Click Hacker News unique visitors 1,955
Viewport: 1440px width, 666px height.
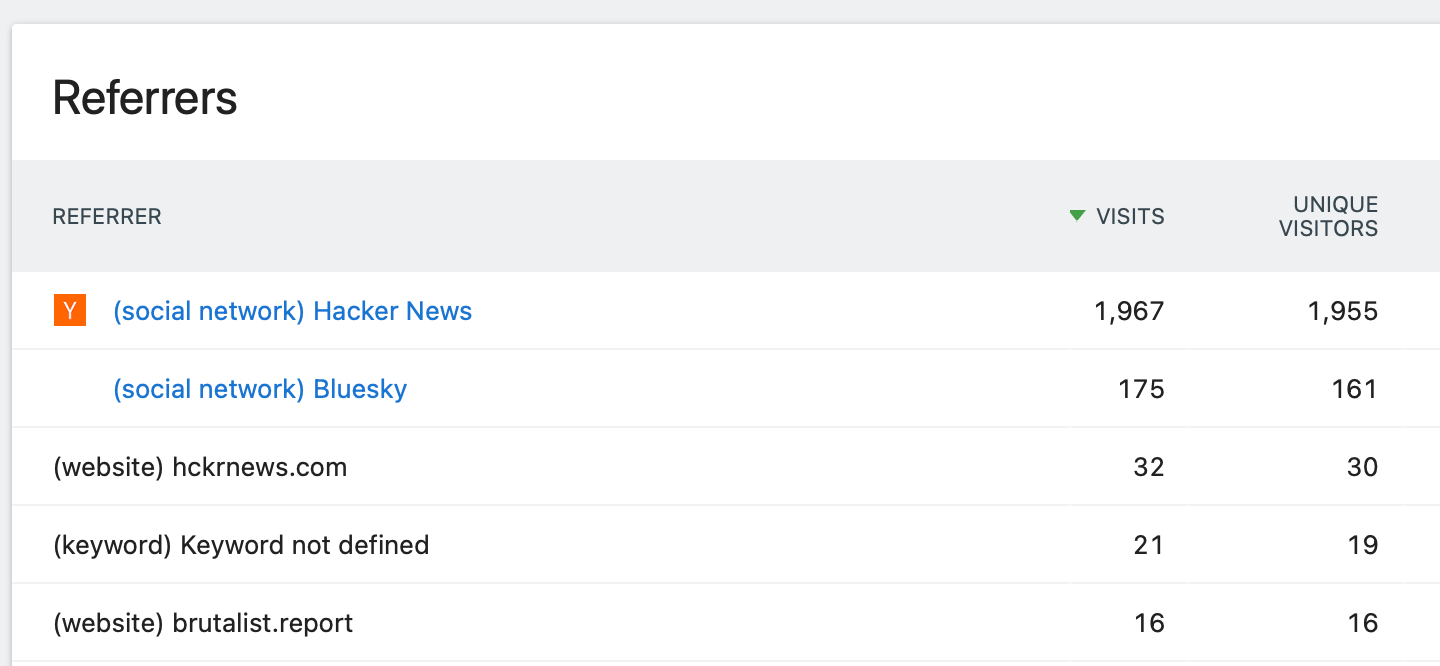(1342, 311)
